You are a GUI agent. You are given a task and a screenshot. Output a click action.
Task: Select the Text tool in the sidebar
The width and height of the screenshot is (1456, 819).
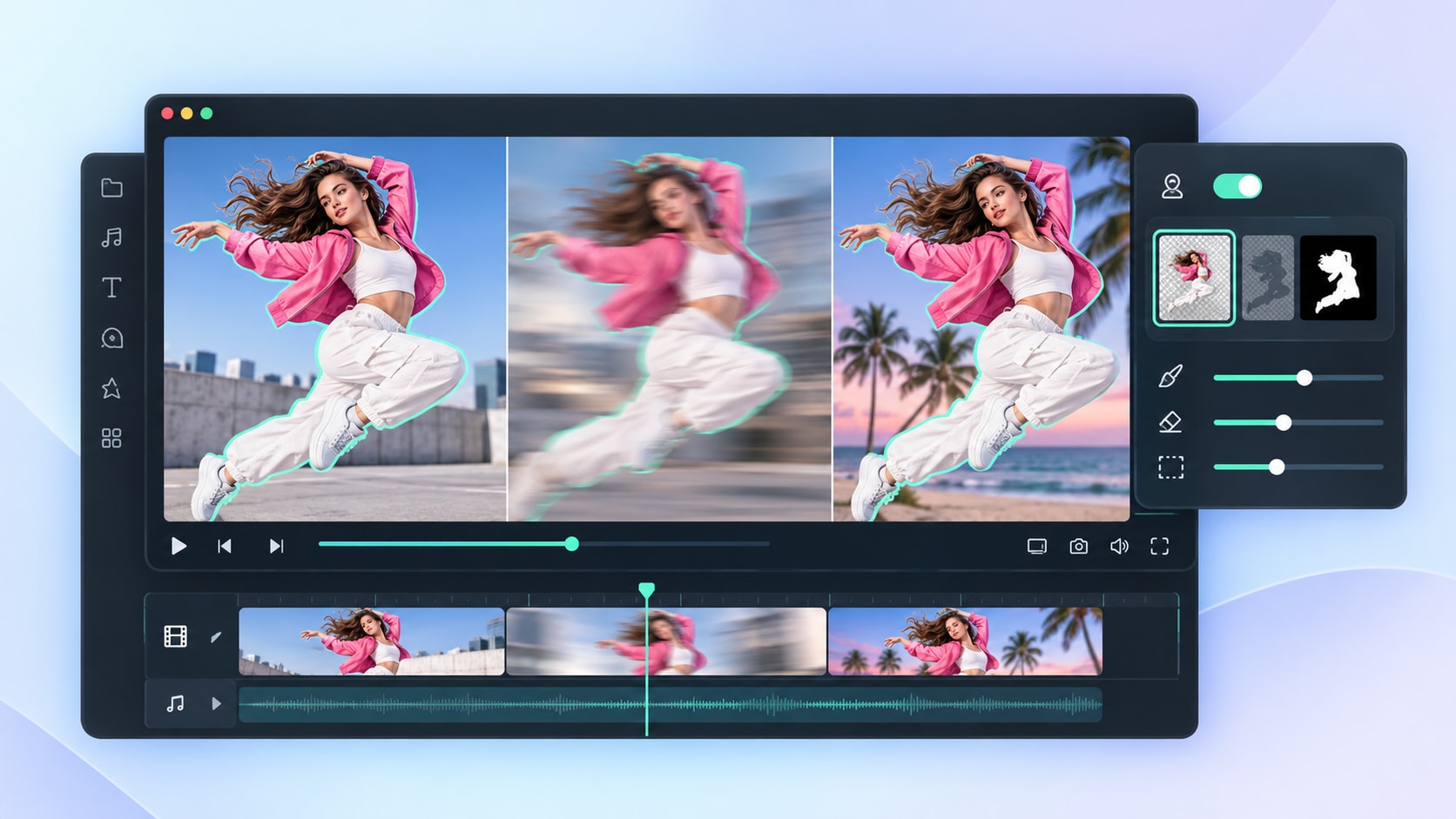click(111, 287)
